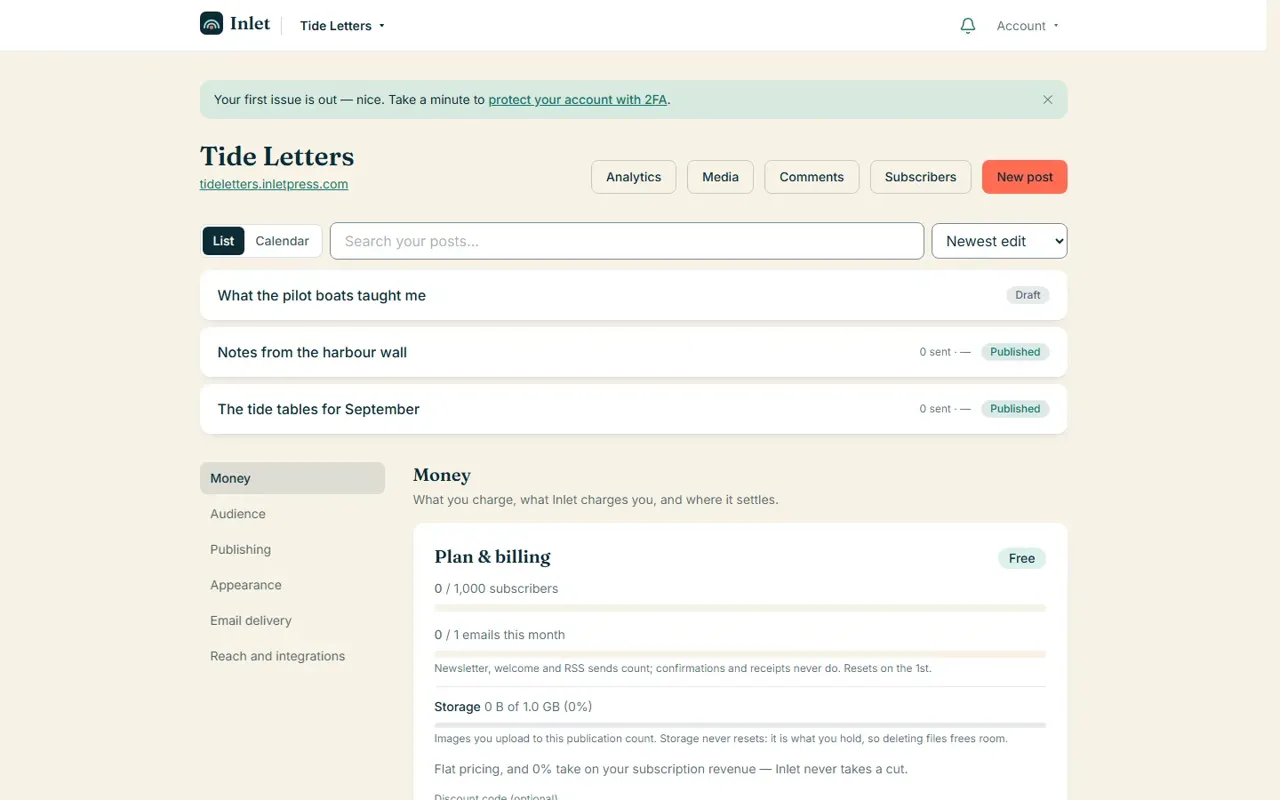Open the Comments button

811,177
